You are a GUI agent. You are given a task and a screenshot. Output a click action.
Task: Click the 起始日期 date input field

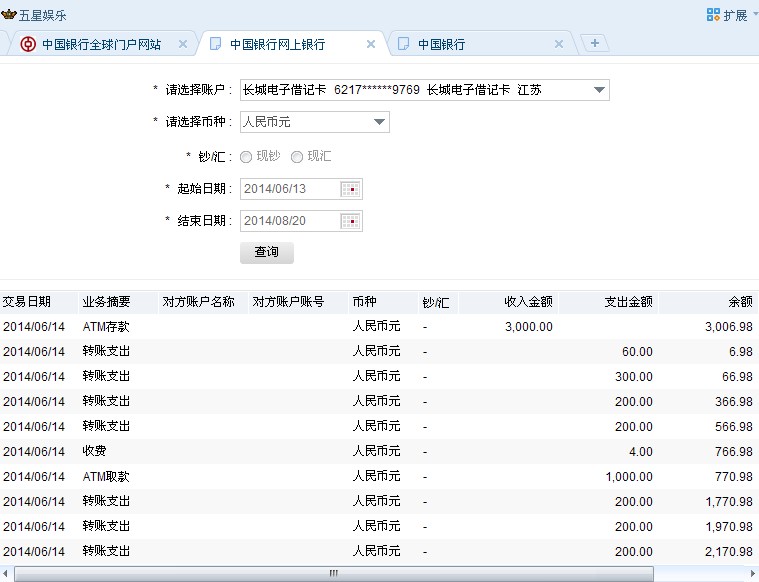click(290, 189)
